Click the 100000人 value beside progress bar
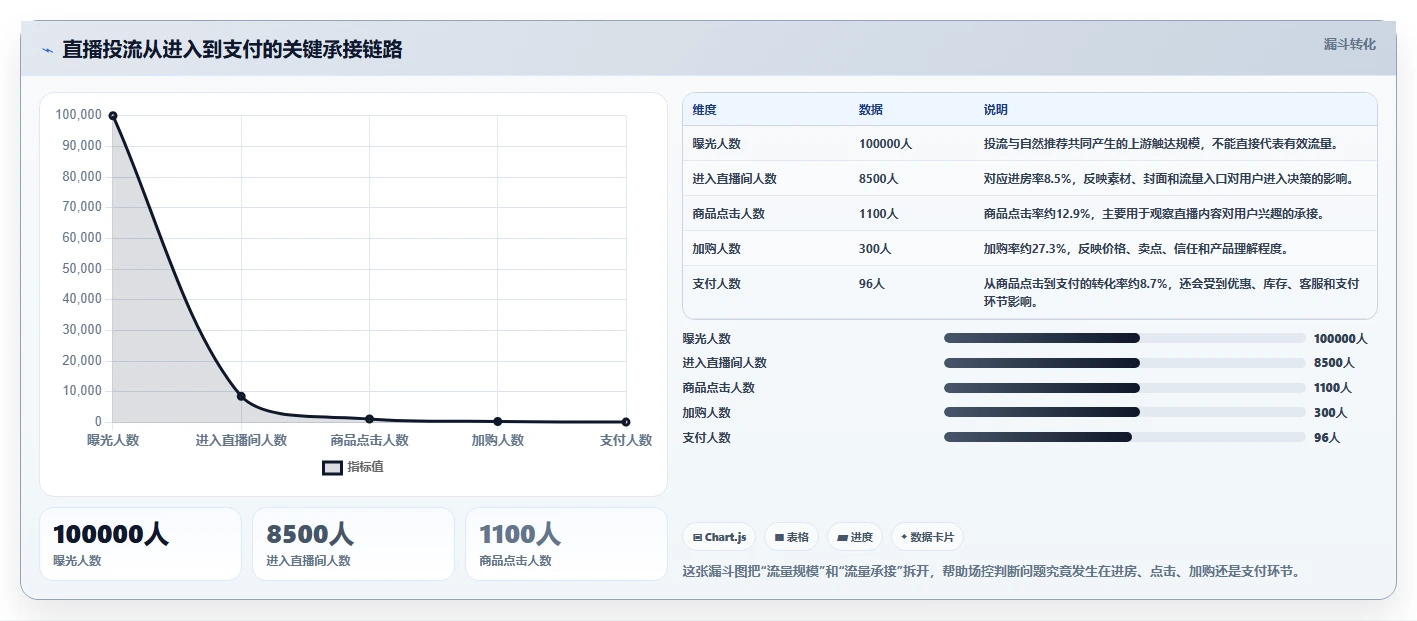 click(x=1340, y=338)
